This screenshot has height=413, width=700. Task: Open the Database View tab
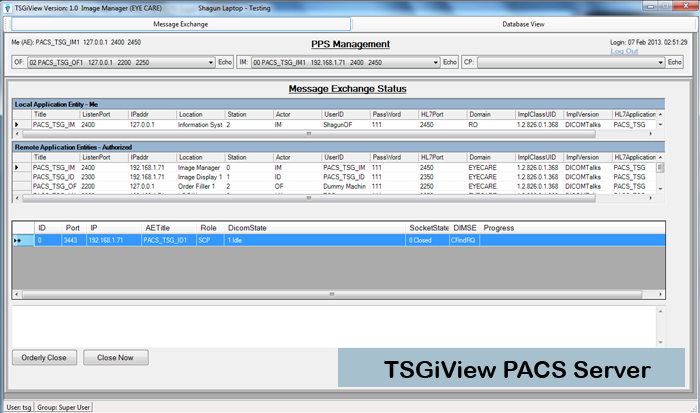coord(523,24)
